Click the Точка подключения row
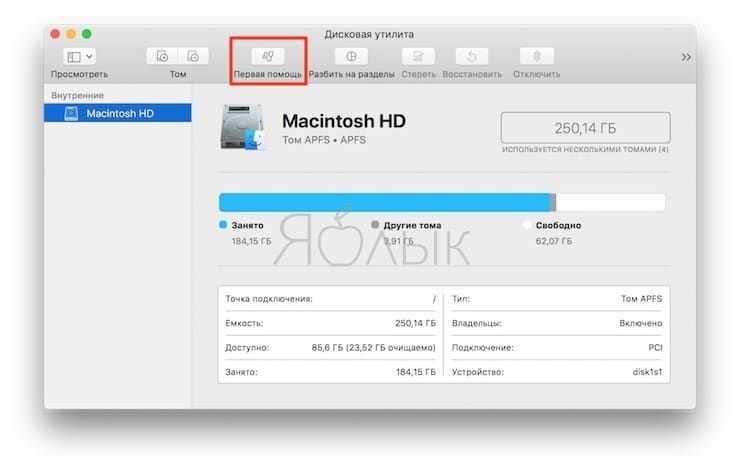This screenshot has width=740, height=472. click(x=330, y=299)
